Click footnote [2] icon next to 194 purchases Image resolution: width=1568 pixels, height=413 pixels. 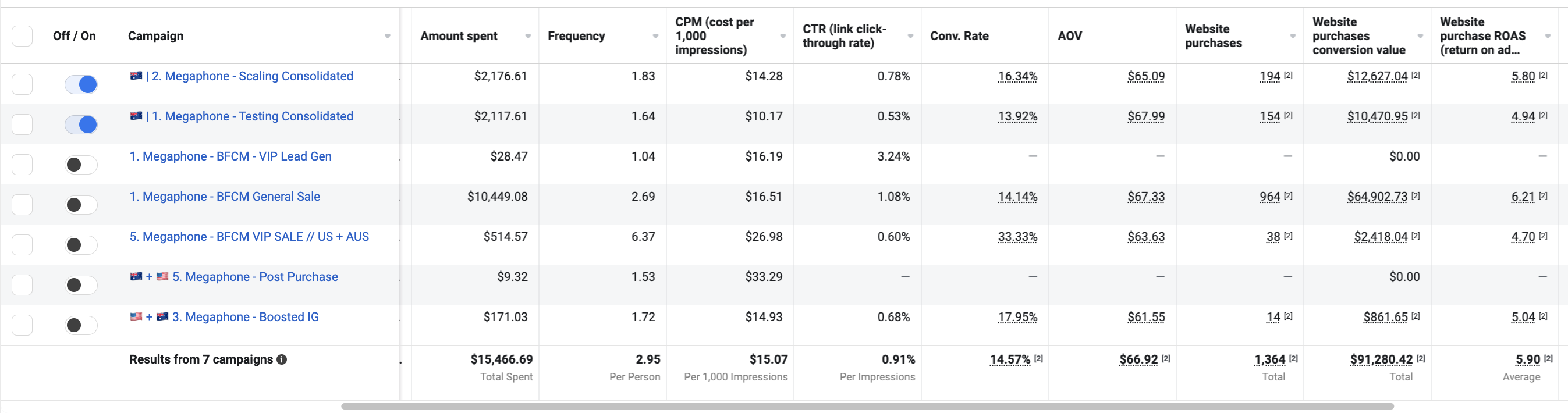1288,76
